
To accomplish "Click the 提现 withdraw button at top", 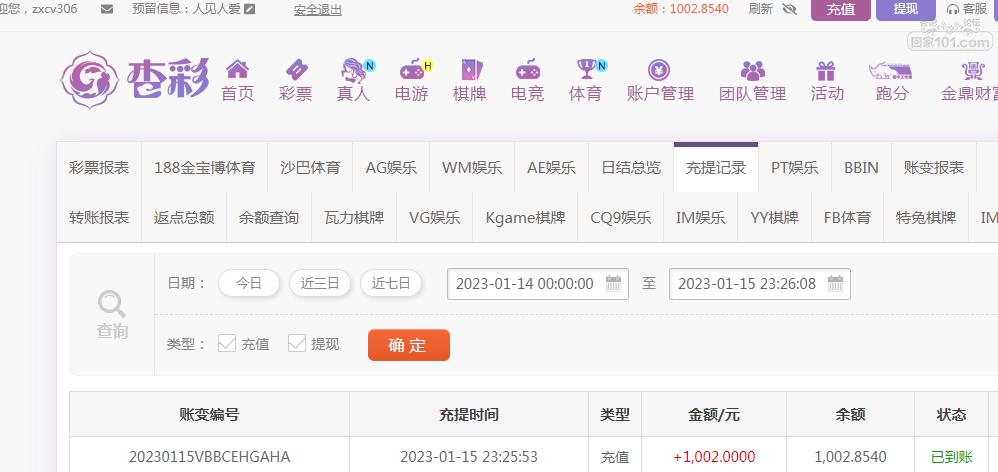I will 906,10.
